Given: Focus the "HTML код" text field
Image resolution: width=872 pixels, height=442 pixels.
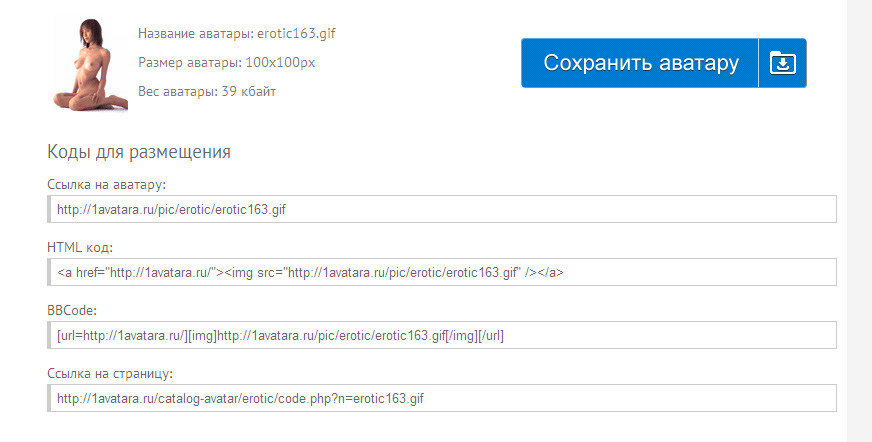Looking at the screenshot, I should 441,273.
